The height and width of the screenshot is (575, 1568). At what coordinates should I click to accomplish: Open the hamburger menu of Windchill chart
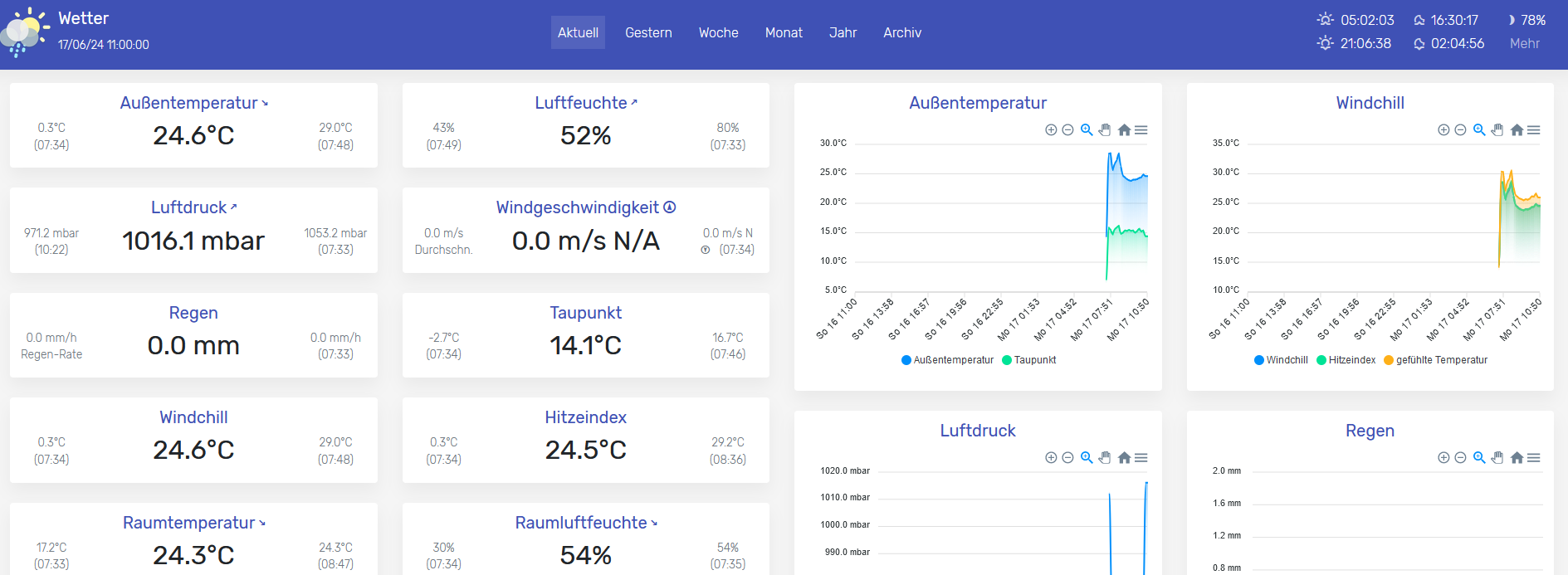[1534, 130]
